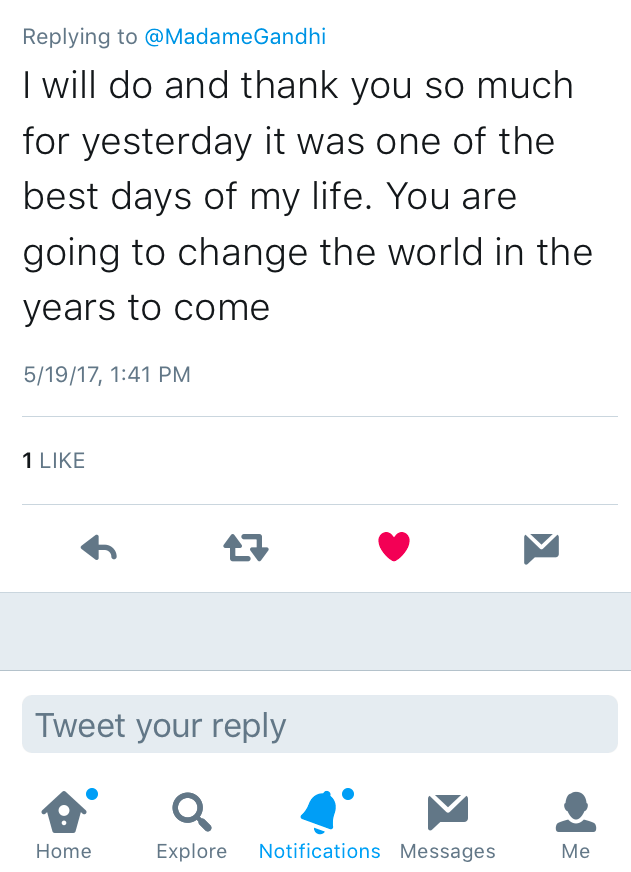
Task: Open the @MadameGandhi profile link
Action: [235, 37]
